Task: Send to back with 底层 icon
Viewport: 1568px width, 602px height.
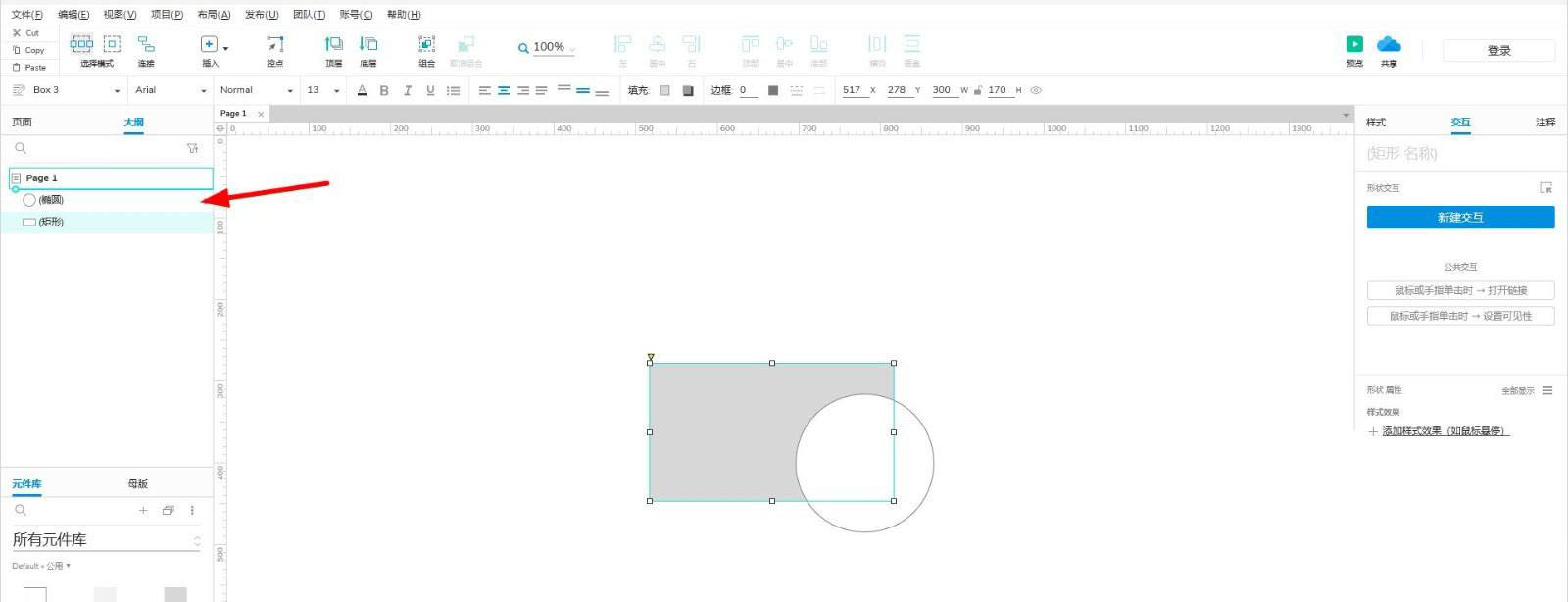Action: tap(368, 44)
